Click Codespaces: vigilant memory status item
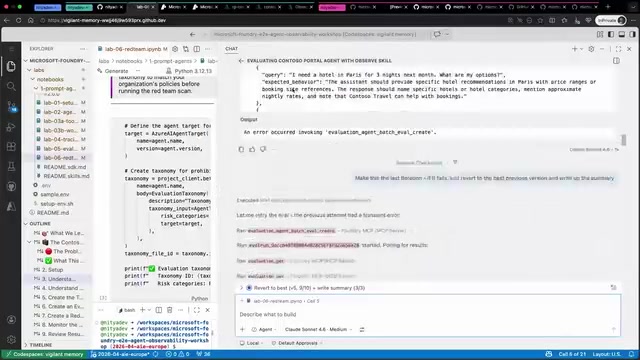The height and width of the screenshot is (360, 640). [44, 354]
